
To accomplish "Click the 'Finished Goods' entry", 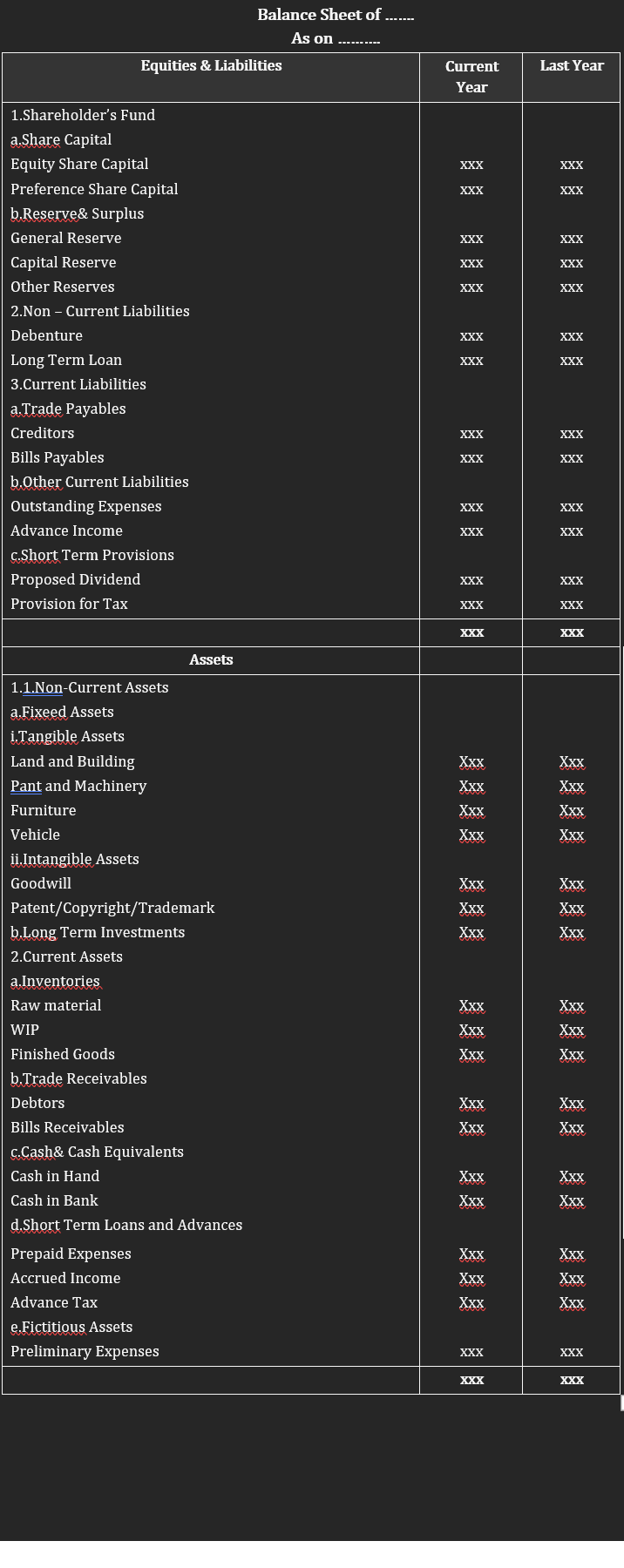I will (63, 1054).
